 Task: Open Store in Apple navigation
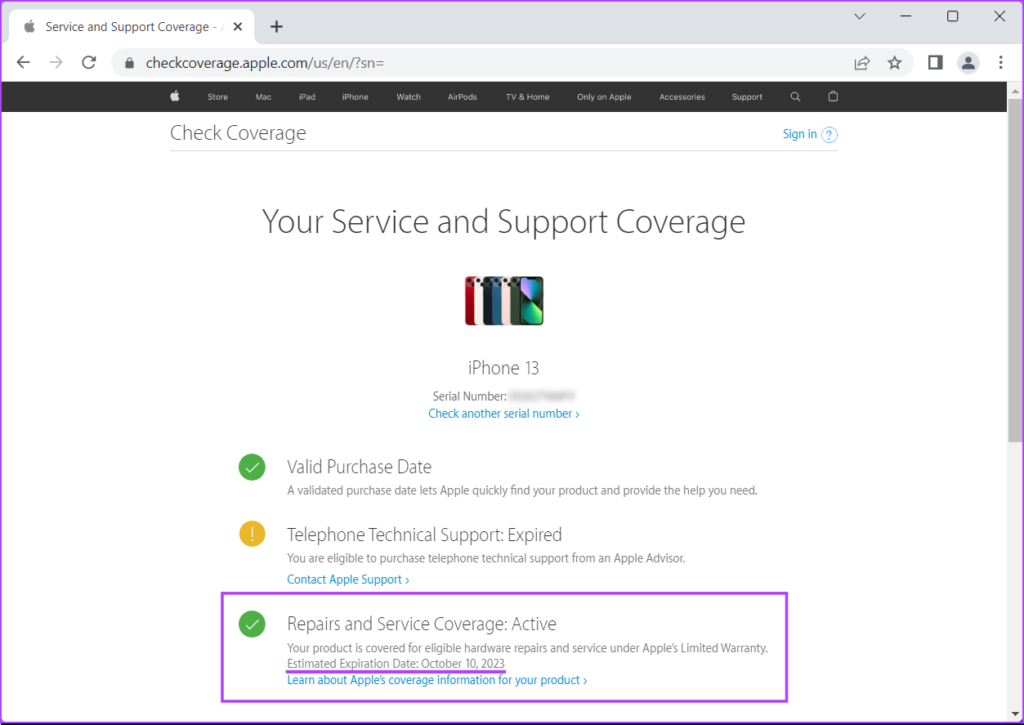217,97
